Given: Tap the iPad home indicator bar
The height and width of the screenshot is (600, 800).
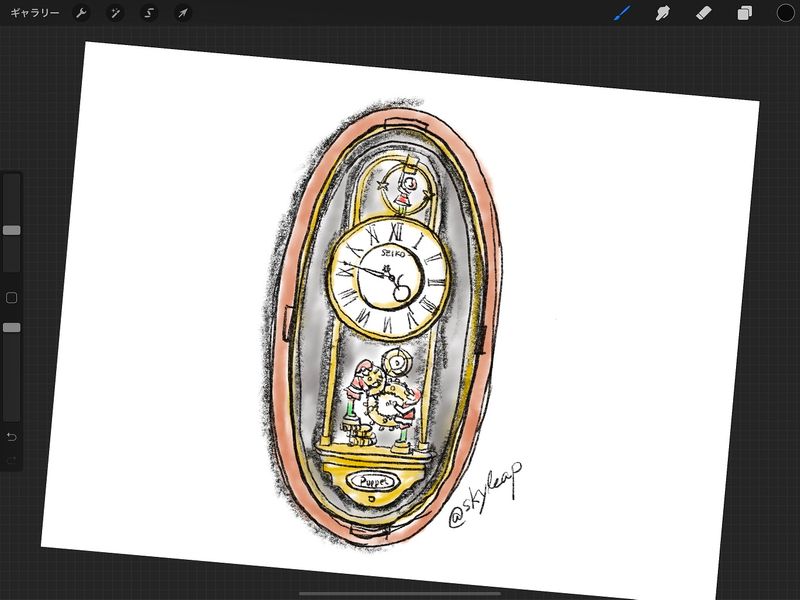Looking at the screenshot, I should (400, 593).
